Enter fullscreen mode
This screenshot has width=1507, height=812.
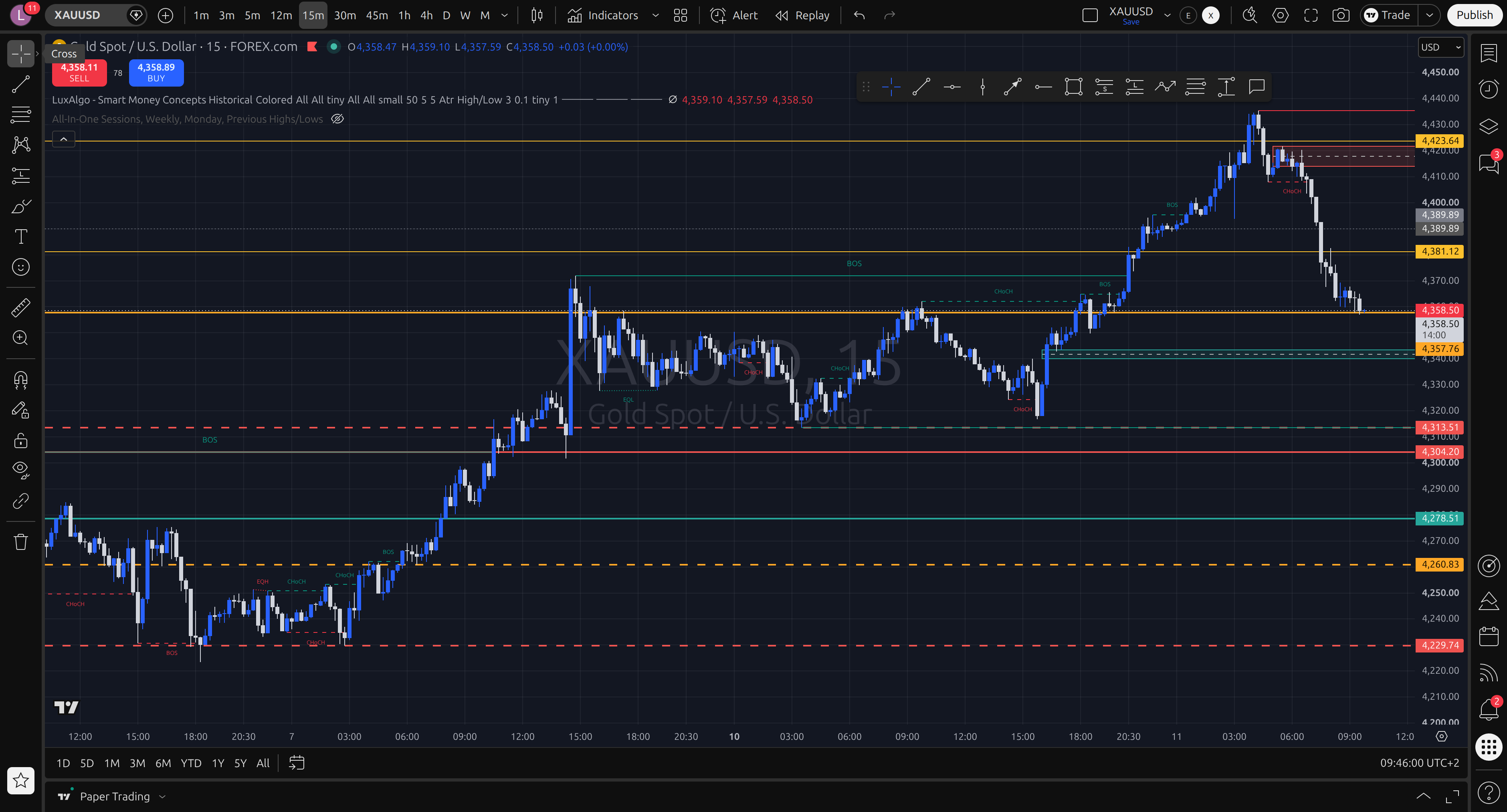pyautogui.click(x=1311, y=15)
